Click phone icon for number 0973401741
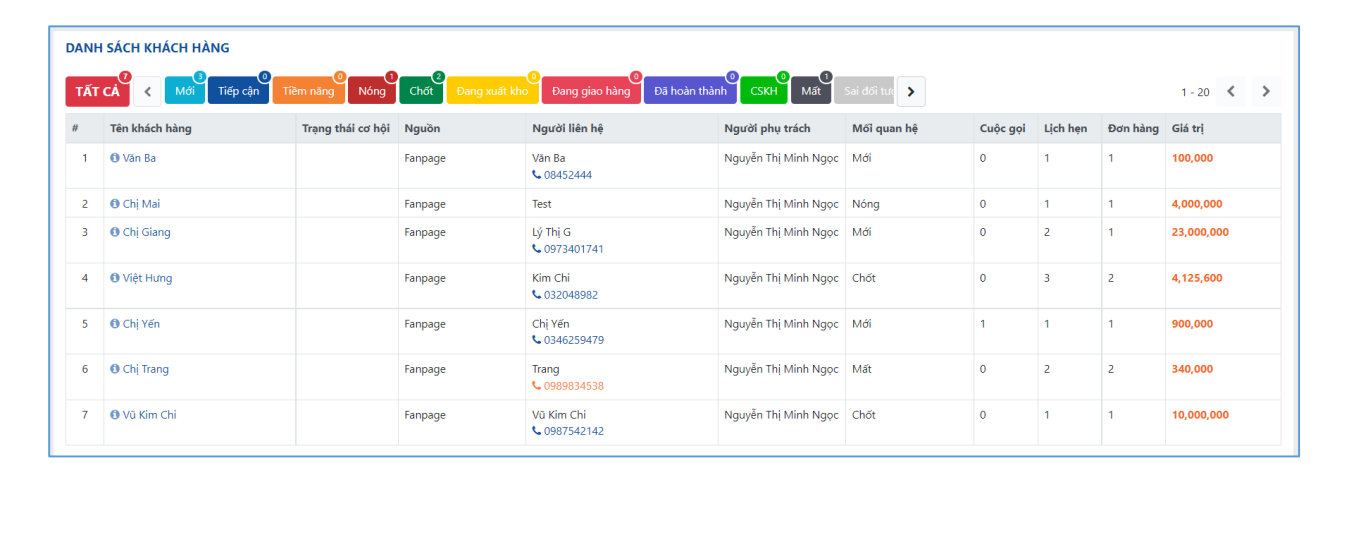The image size is (1364, 534). point(537,249)
